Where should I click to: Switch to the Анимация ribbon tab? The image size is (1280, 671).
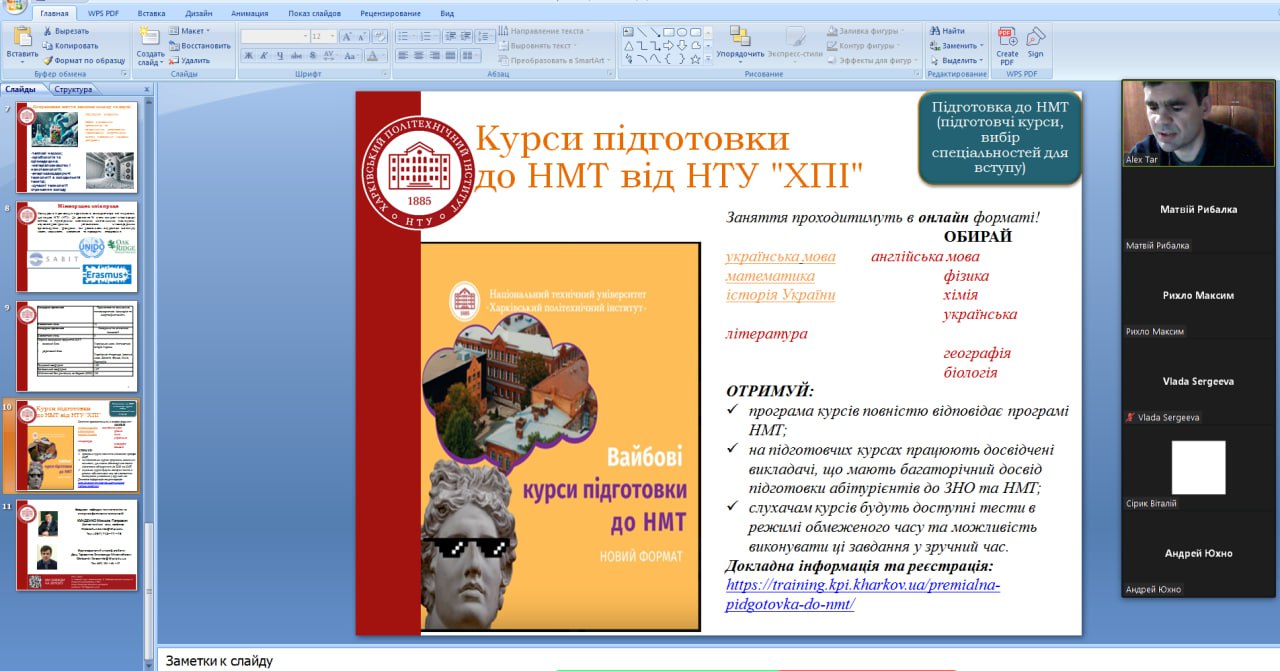tap(249, 14)
